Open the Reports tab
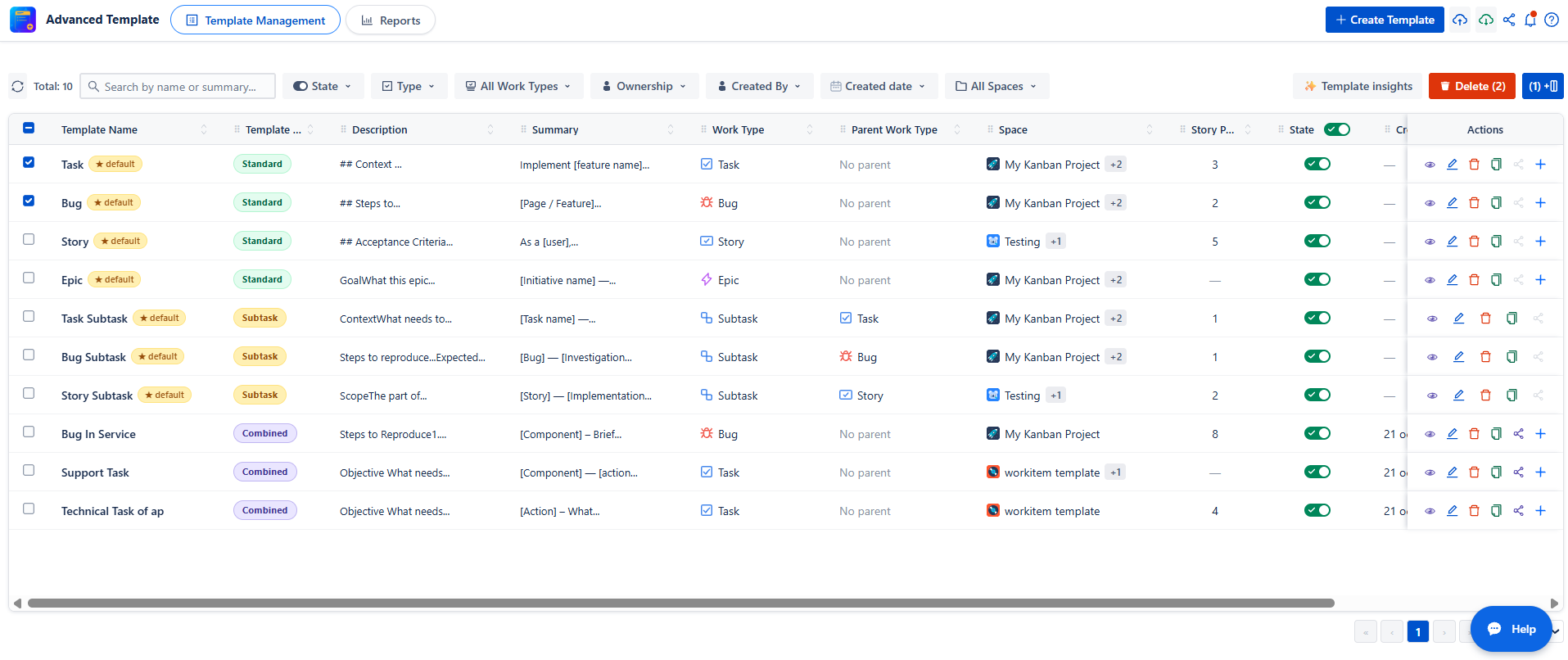1568x660 pixels. pos(391,20)
